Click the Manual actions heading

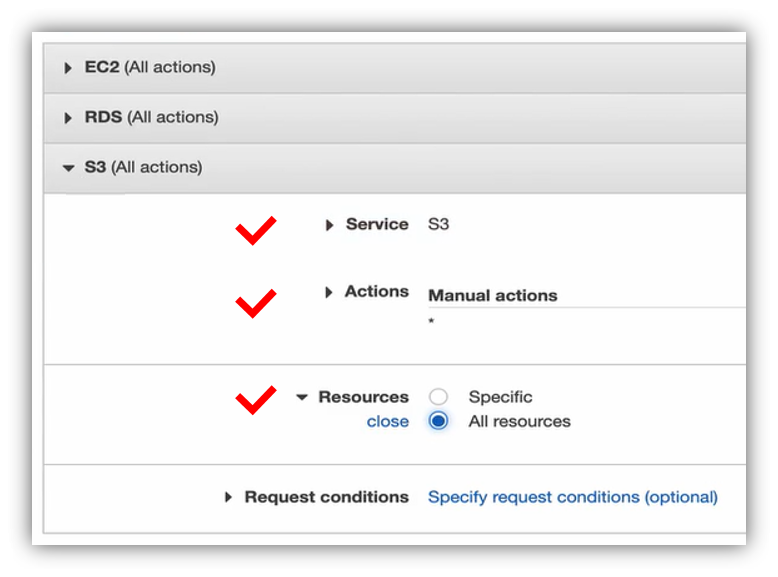493,296
